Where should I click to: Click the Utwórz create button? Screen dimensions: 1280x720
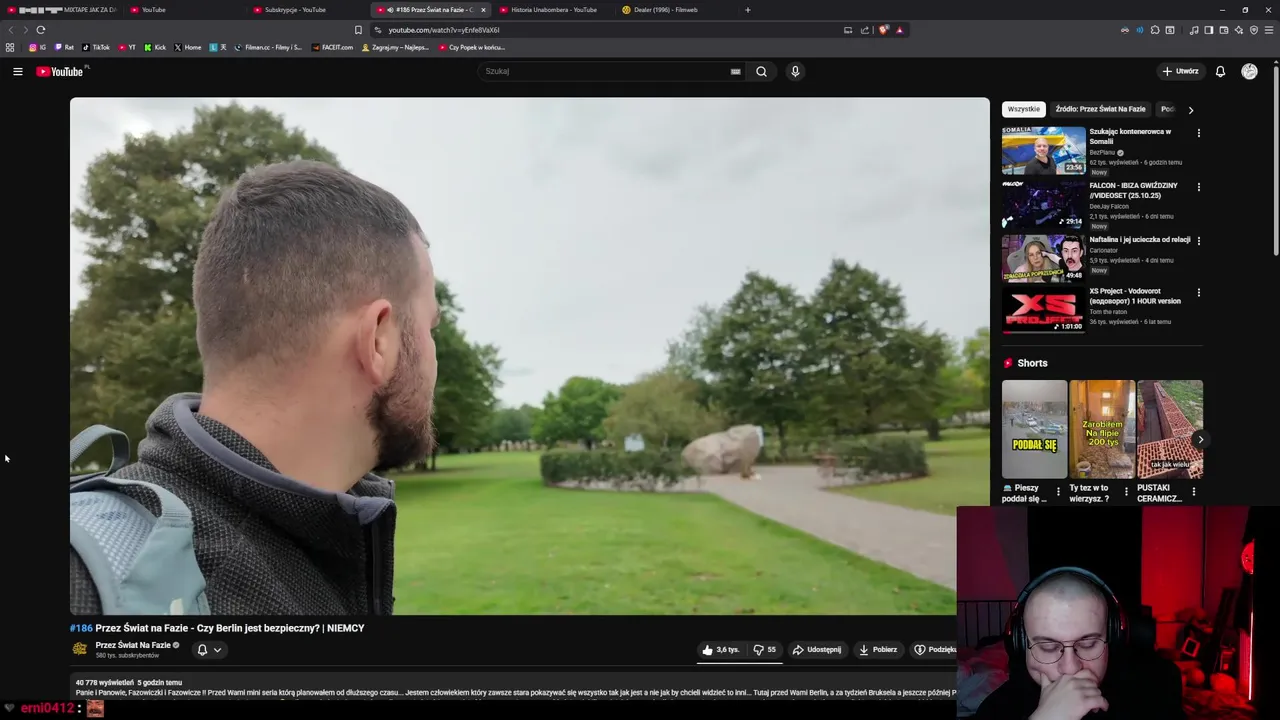tap(1180, 71)
